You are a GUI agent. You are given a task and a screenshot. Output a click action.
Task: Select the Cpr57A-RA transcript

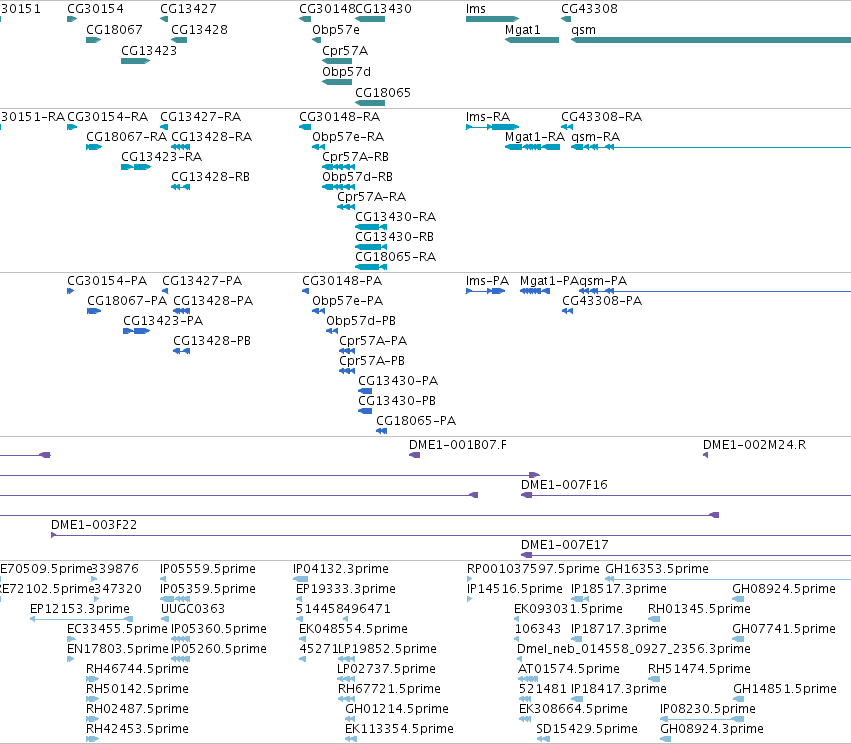coord(346,207)
